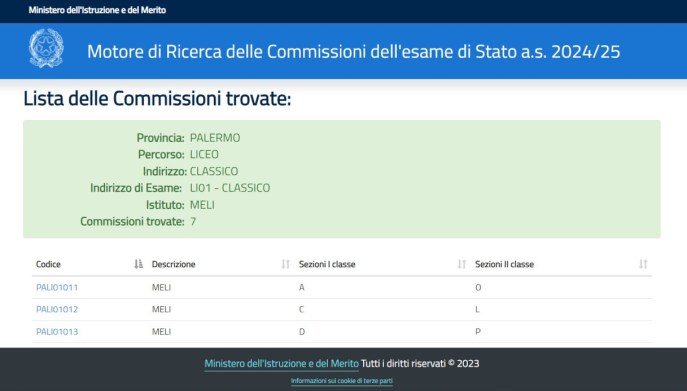Viewport: 687px width, 391px height.
Task: Click the Sezioni I classe header text
Action: 327,264
